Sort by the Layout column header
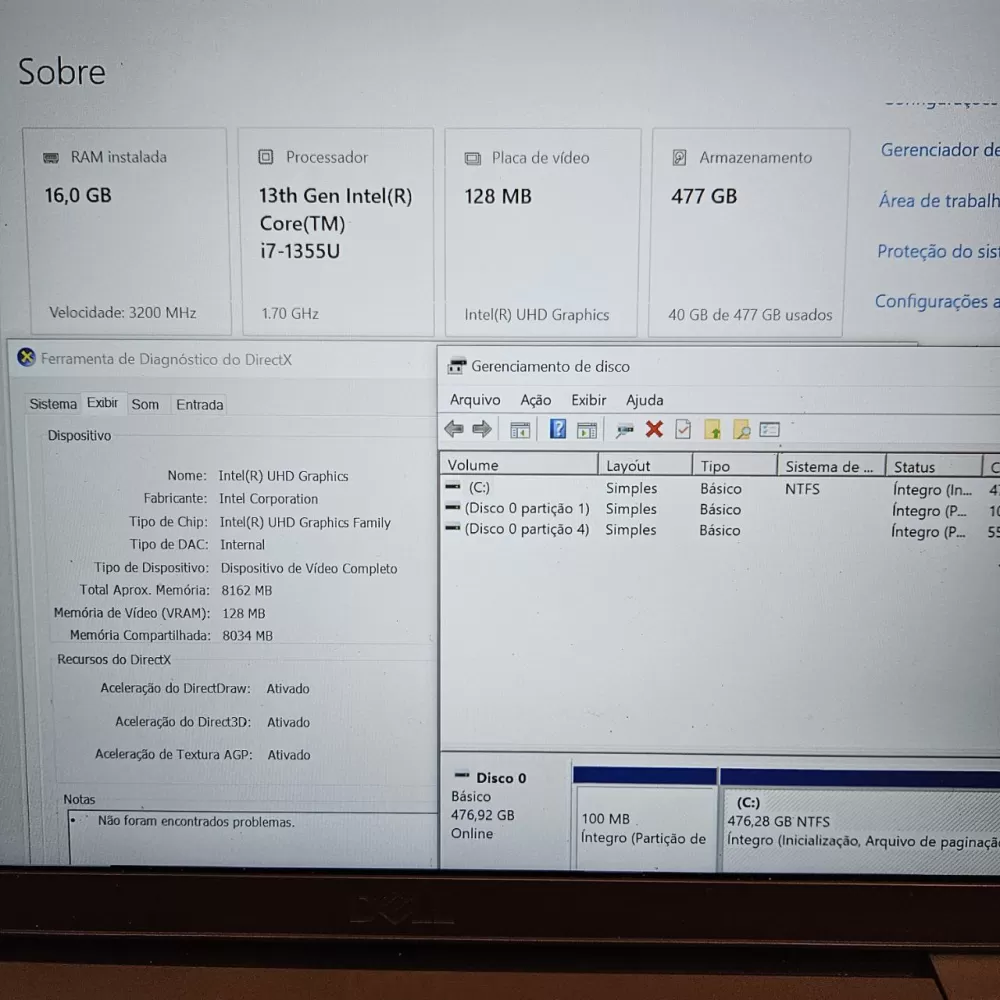The height and width of the screenshot is (1000, 1000). (x=645, y=466)
